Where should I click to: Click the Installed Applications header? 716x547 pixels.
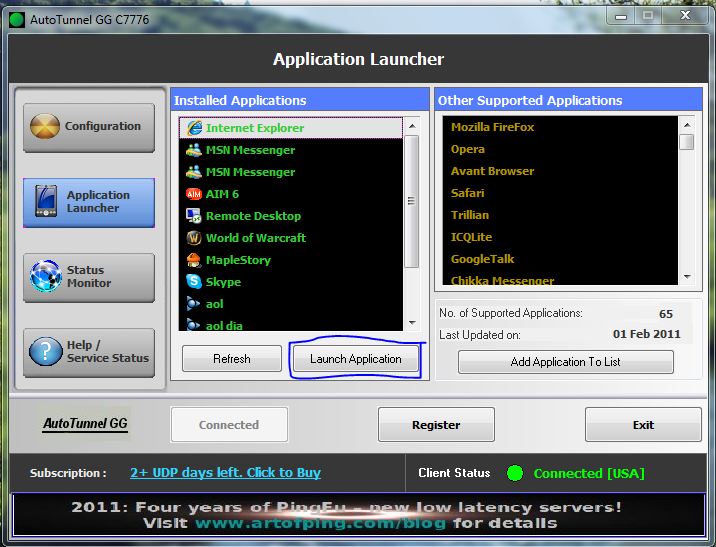(300, 100)
